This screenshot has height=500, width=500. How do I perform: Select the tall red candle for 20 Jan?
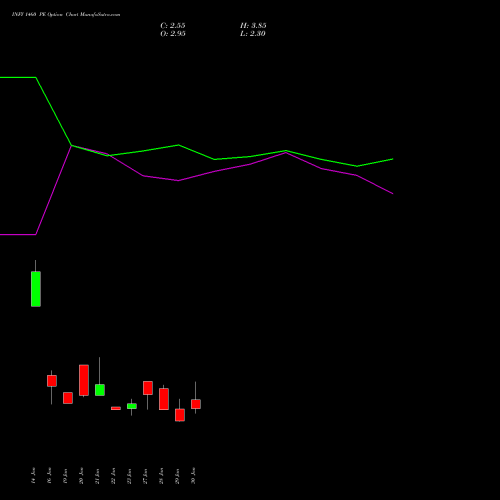84,380
